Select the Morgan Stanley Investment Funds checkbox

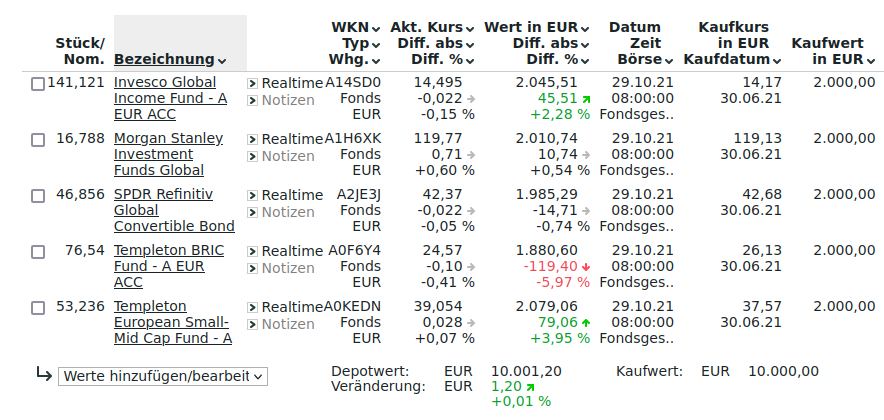coord(38,140)
